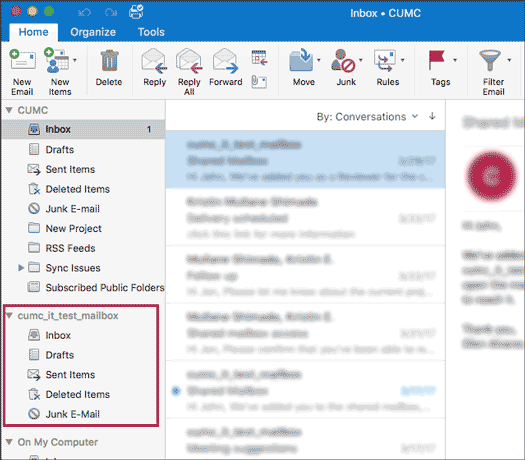Click the Forward envelope icon
This screenshot has width=525, height=460.
[225, 61]
